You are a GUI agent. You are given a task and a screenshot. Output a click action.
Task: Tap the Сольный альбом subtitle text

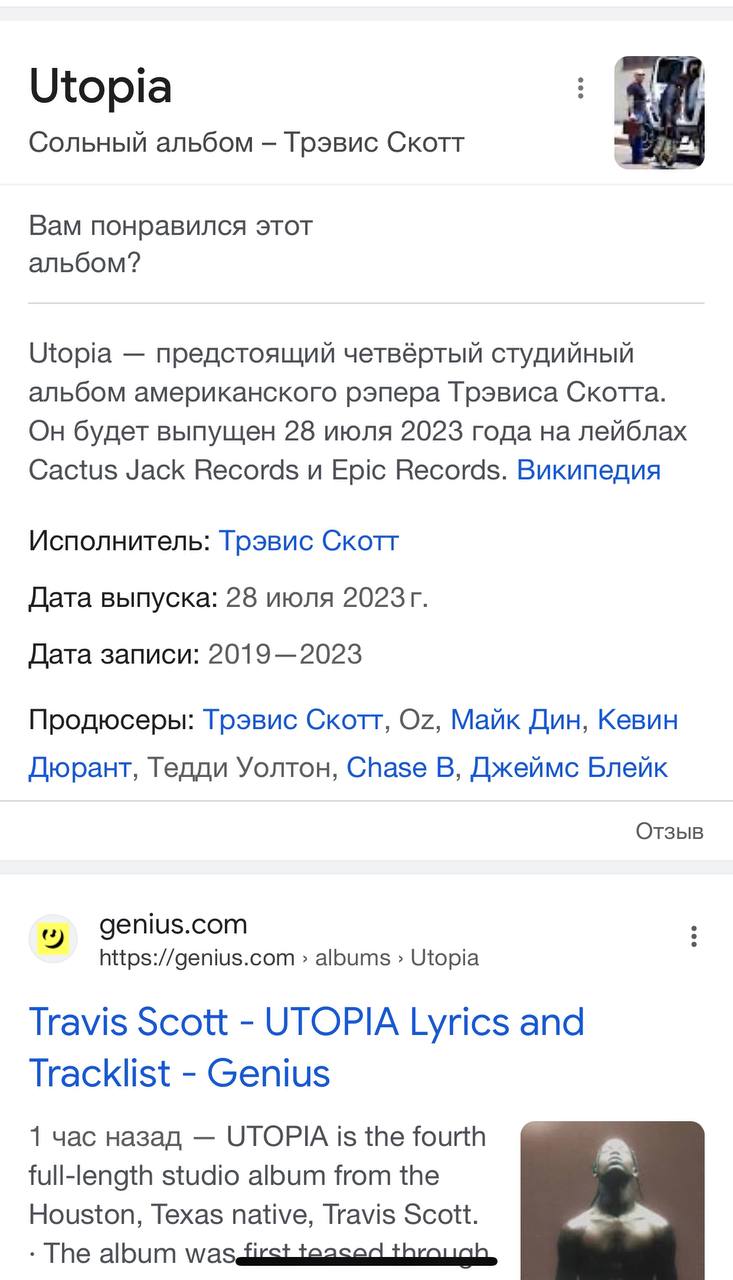point(246,142)
